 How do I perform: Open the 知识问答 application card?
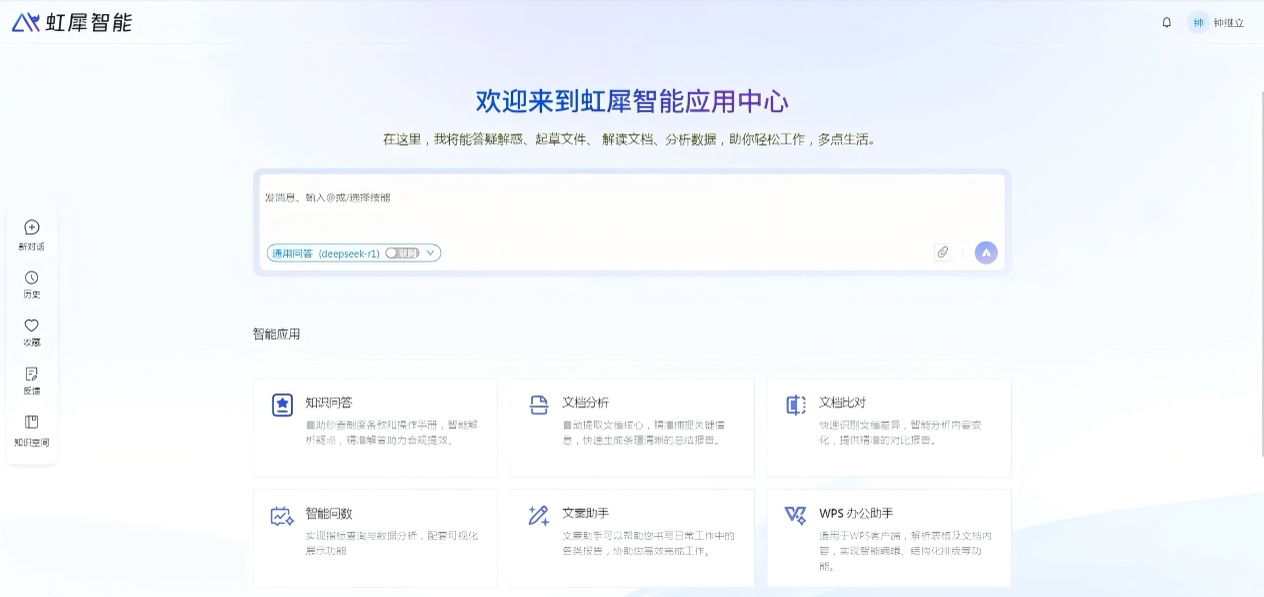[x=375, y=427]
